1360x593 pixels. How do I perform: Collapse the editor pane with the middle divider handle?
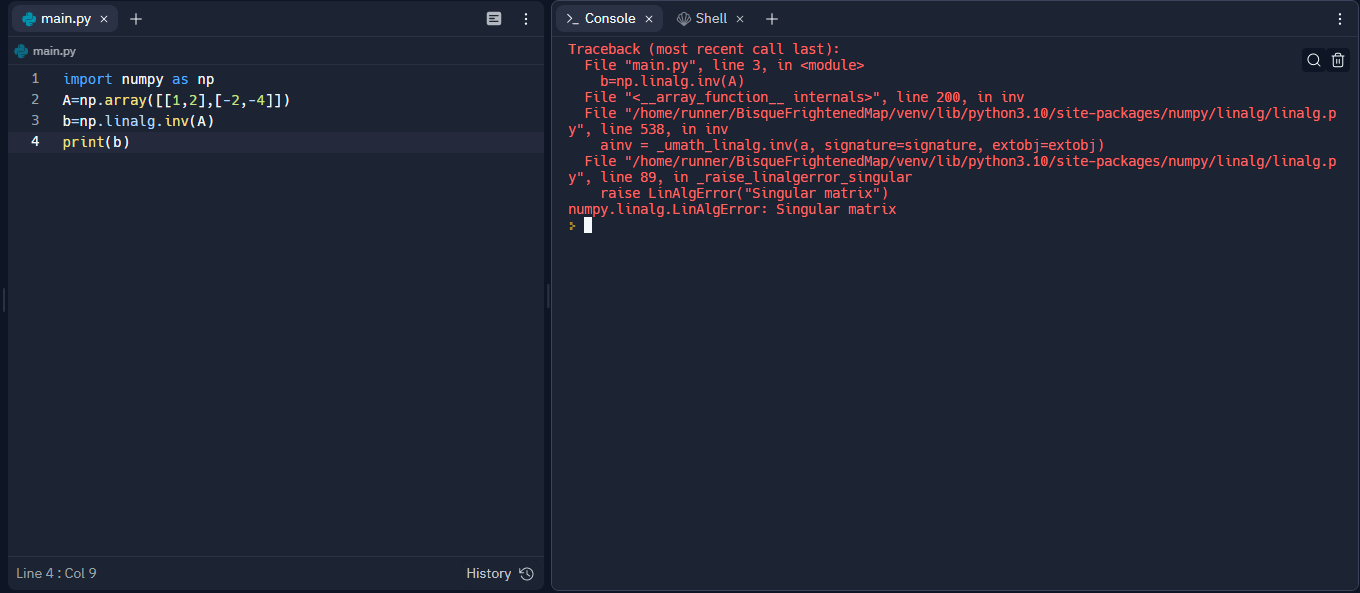(547, 296)
